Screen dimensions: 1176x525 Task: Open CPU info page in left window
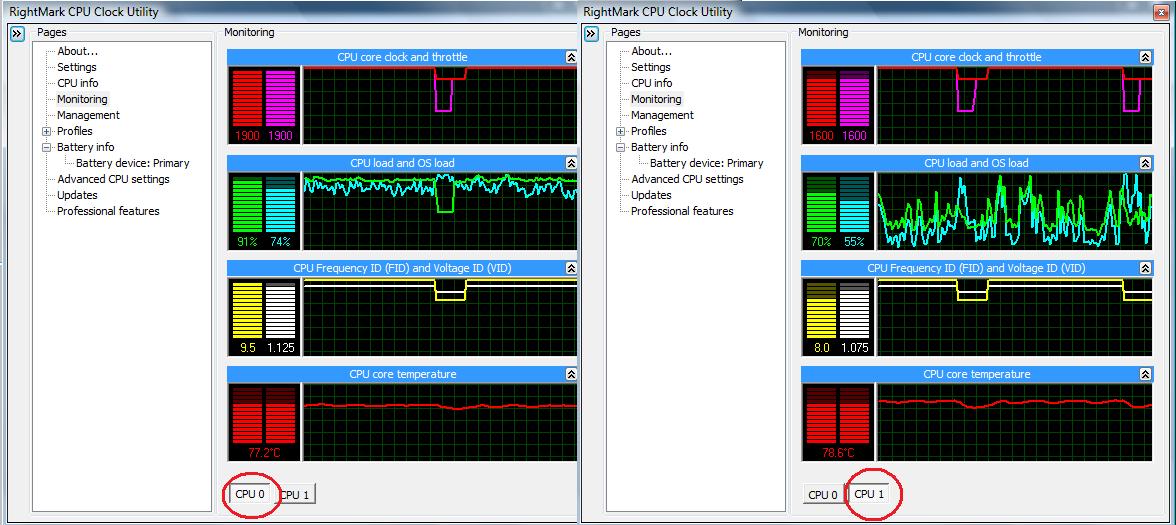click(77, 82)
